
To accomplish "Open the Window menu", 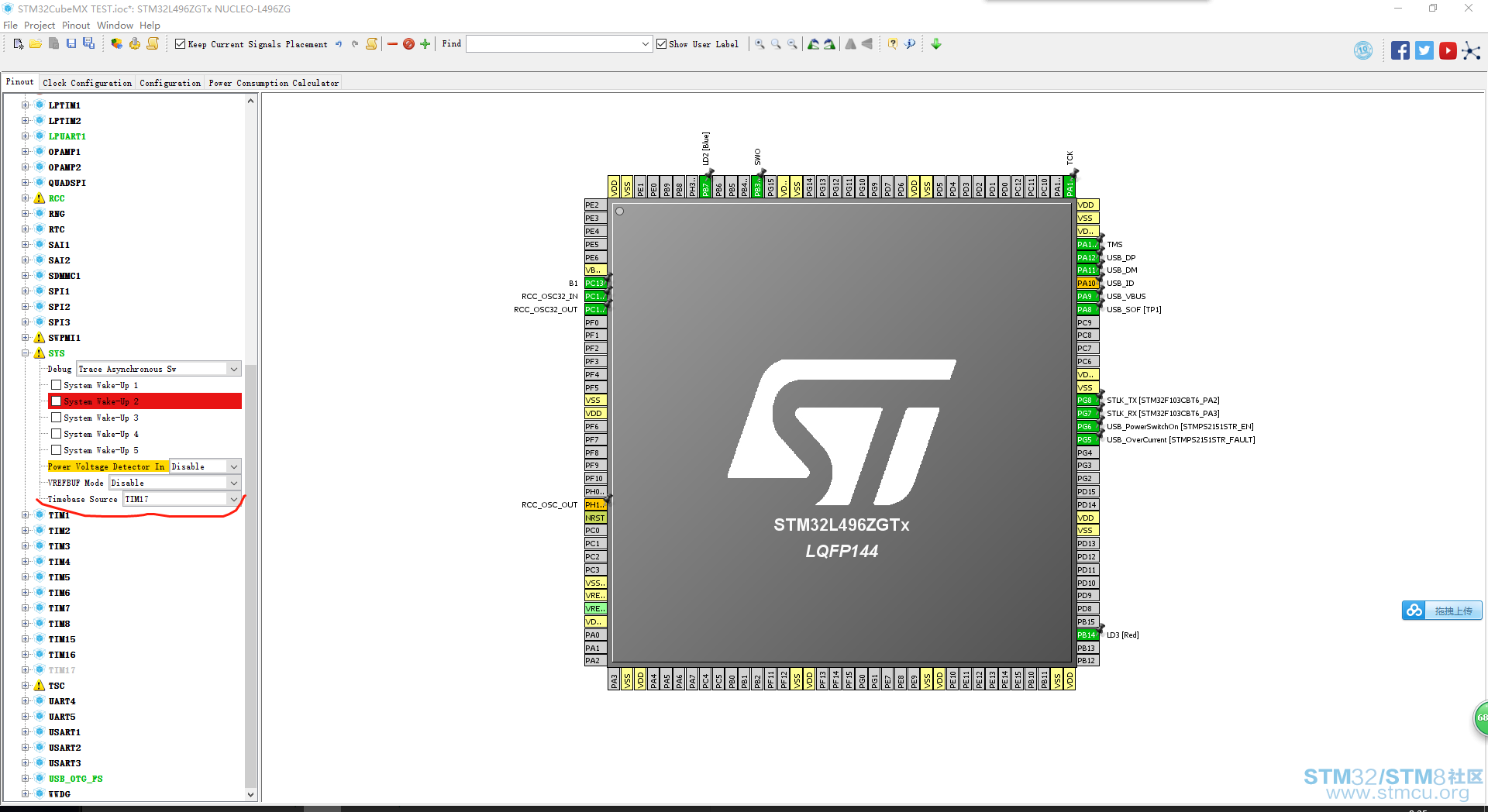I will (x=115, y=26).
